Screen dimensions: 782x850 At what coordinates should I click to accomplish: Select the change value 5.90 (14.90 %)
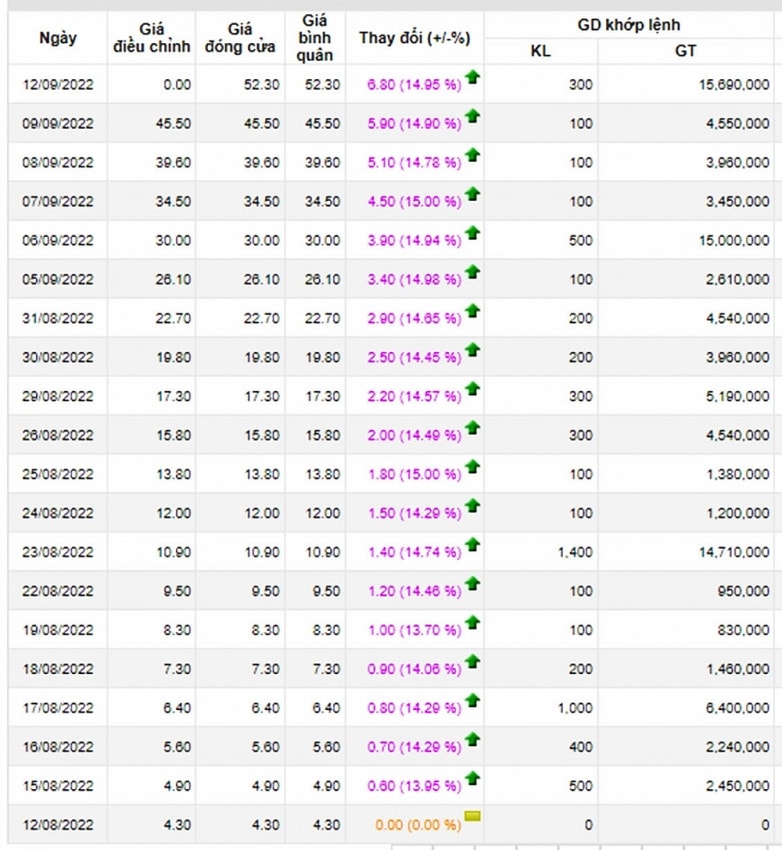tap(414, 124)
